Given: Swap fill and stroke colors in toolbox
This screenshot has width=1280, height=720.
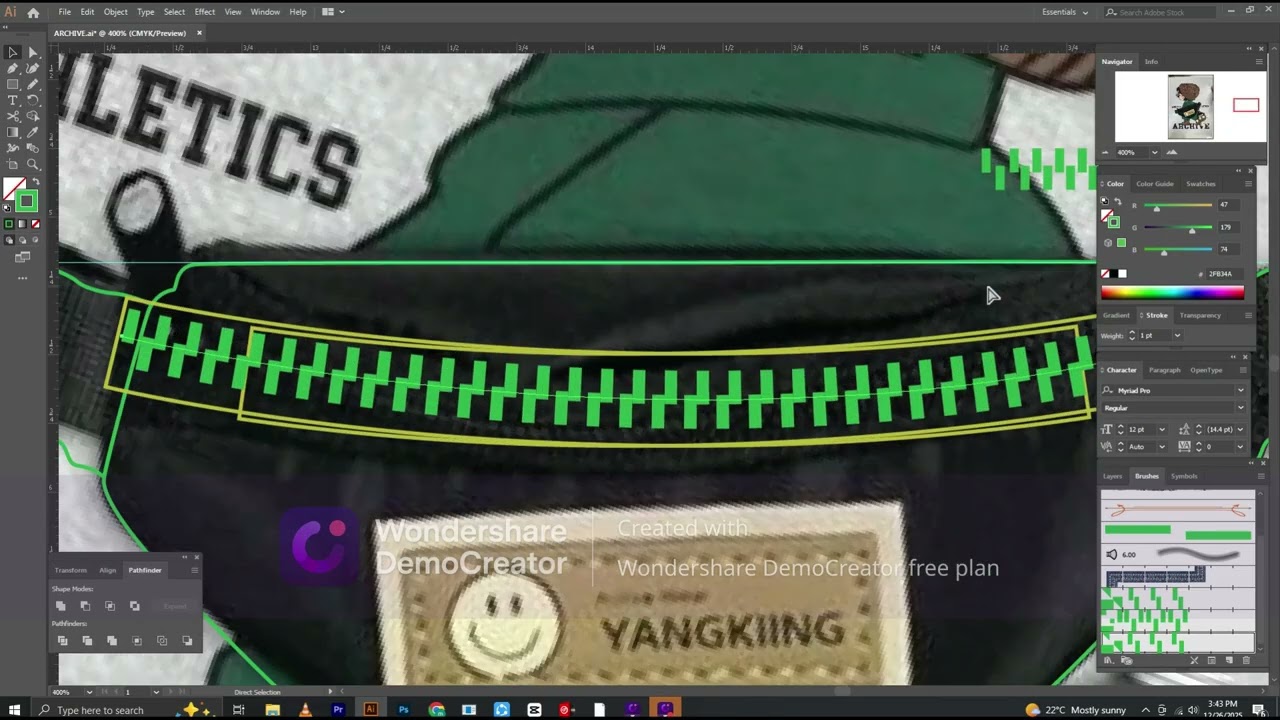Looking at the screenshot, I should [35, 181].
